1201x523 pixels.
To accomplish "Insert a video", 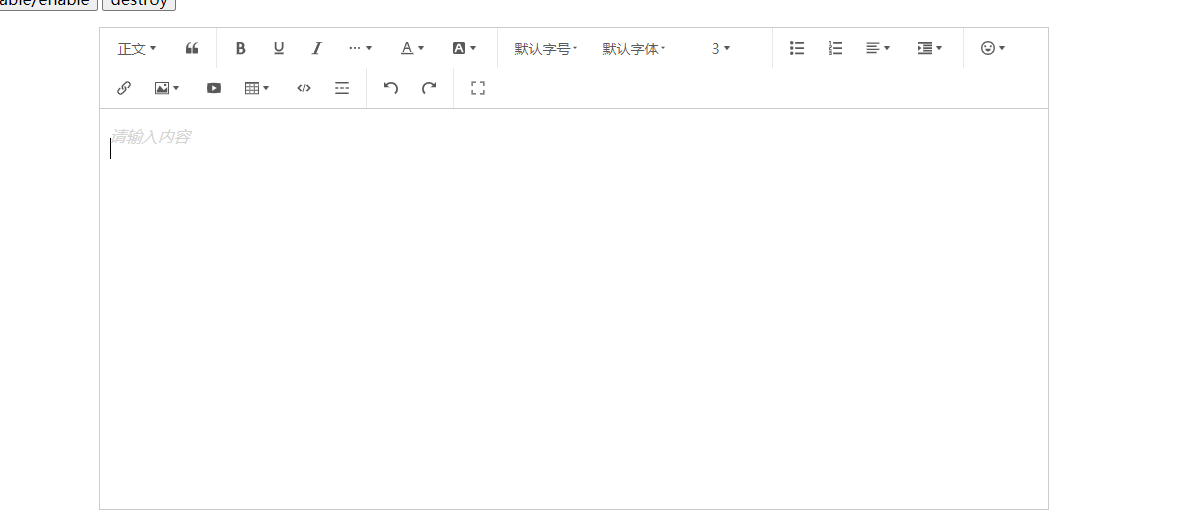I will (x=214, y=88).
